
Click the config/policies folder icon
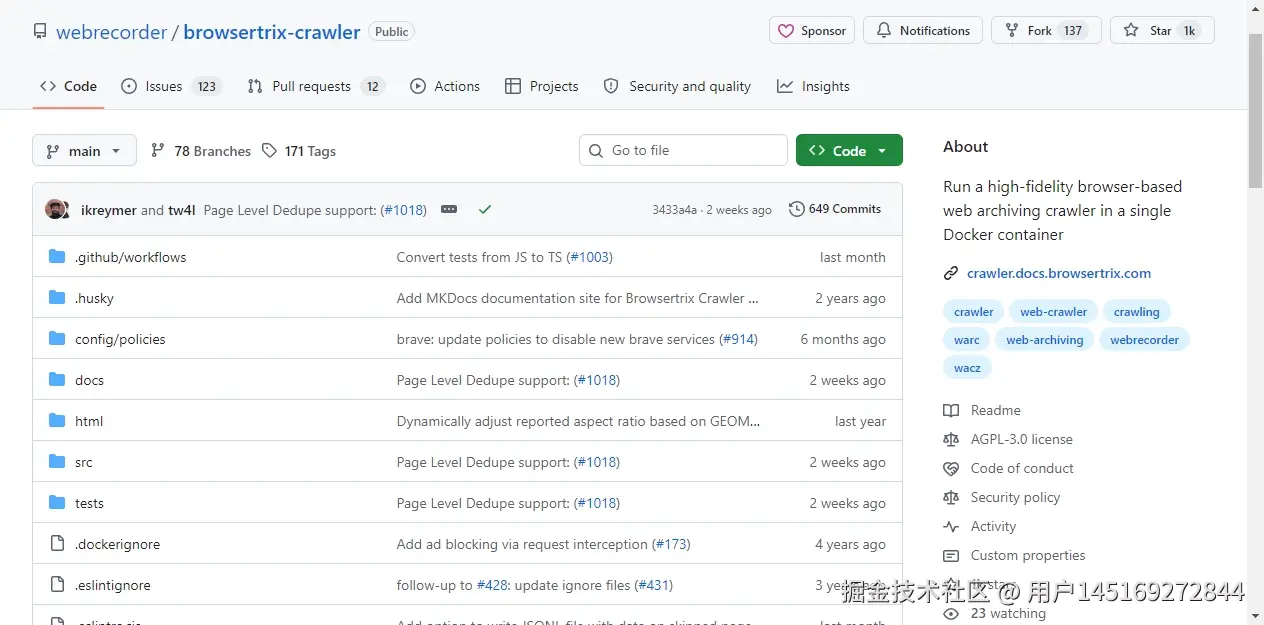click(x=57, y=339)
